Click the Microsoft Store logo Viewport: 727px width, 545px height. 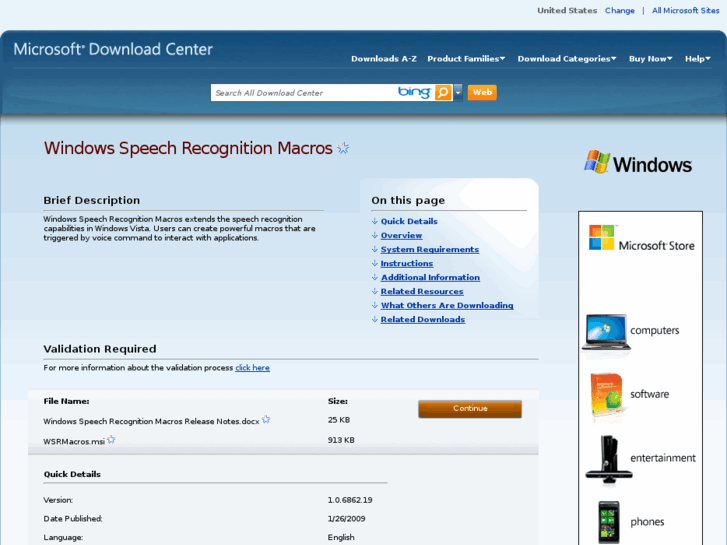641,238
